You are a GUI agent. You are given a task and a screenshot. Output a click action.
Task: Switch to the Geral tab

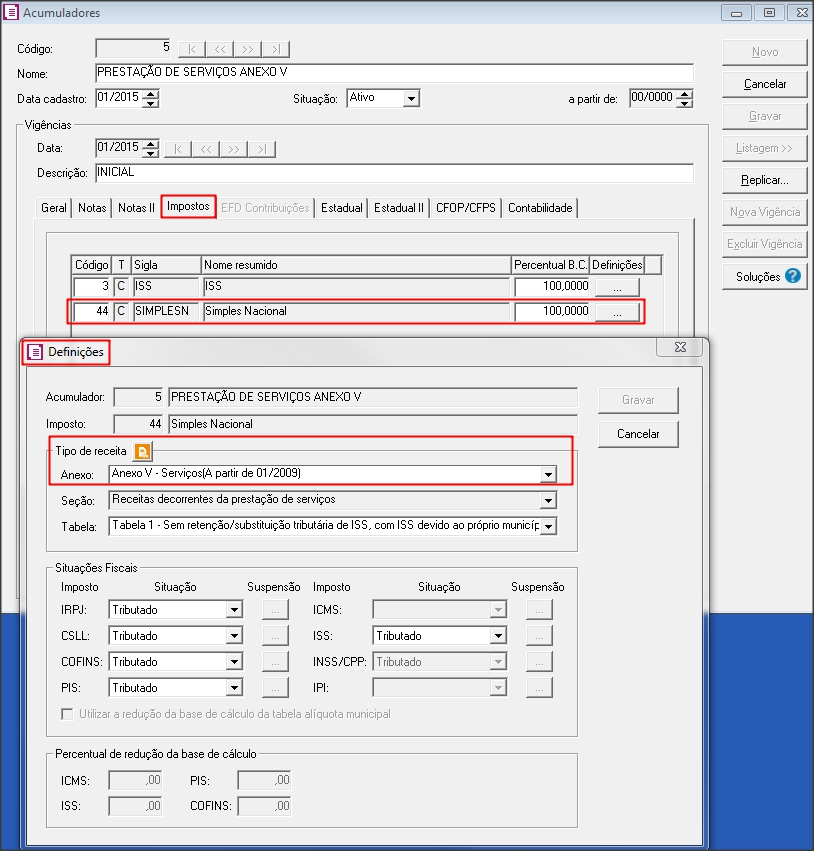pyautogui.click(x=54, y=208)
